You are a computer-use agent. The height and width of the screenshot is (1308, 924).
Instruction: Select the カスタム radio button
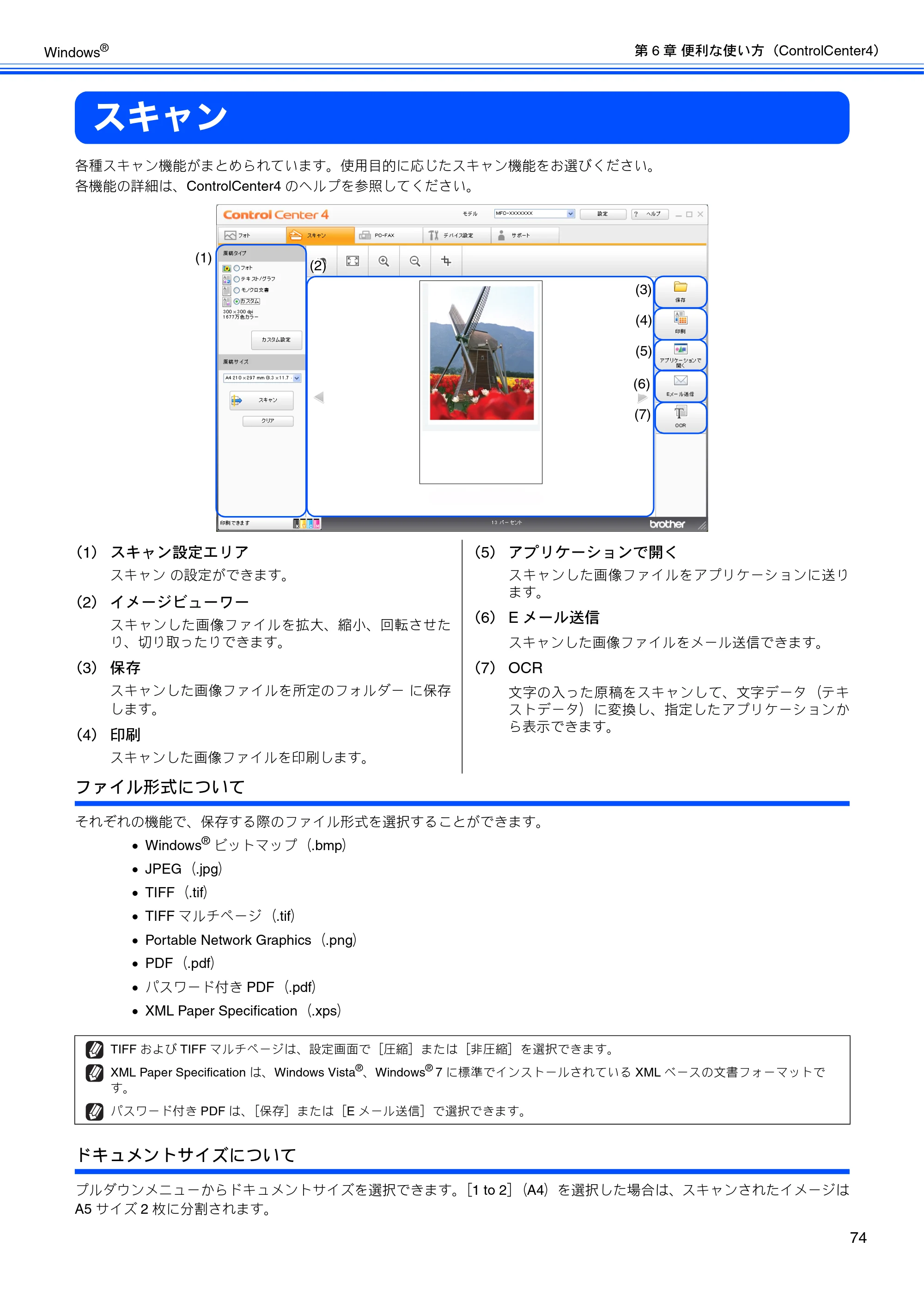(237, 301)
